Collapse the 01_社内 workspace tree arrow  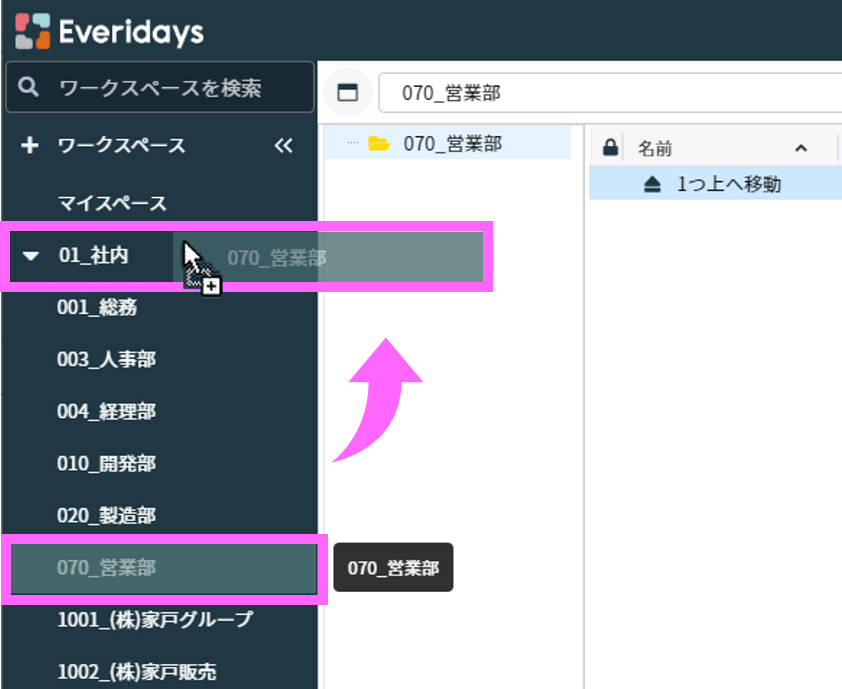point(31,256)
